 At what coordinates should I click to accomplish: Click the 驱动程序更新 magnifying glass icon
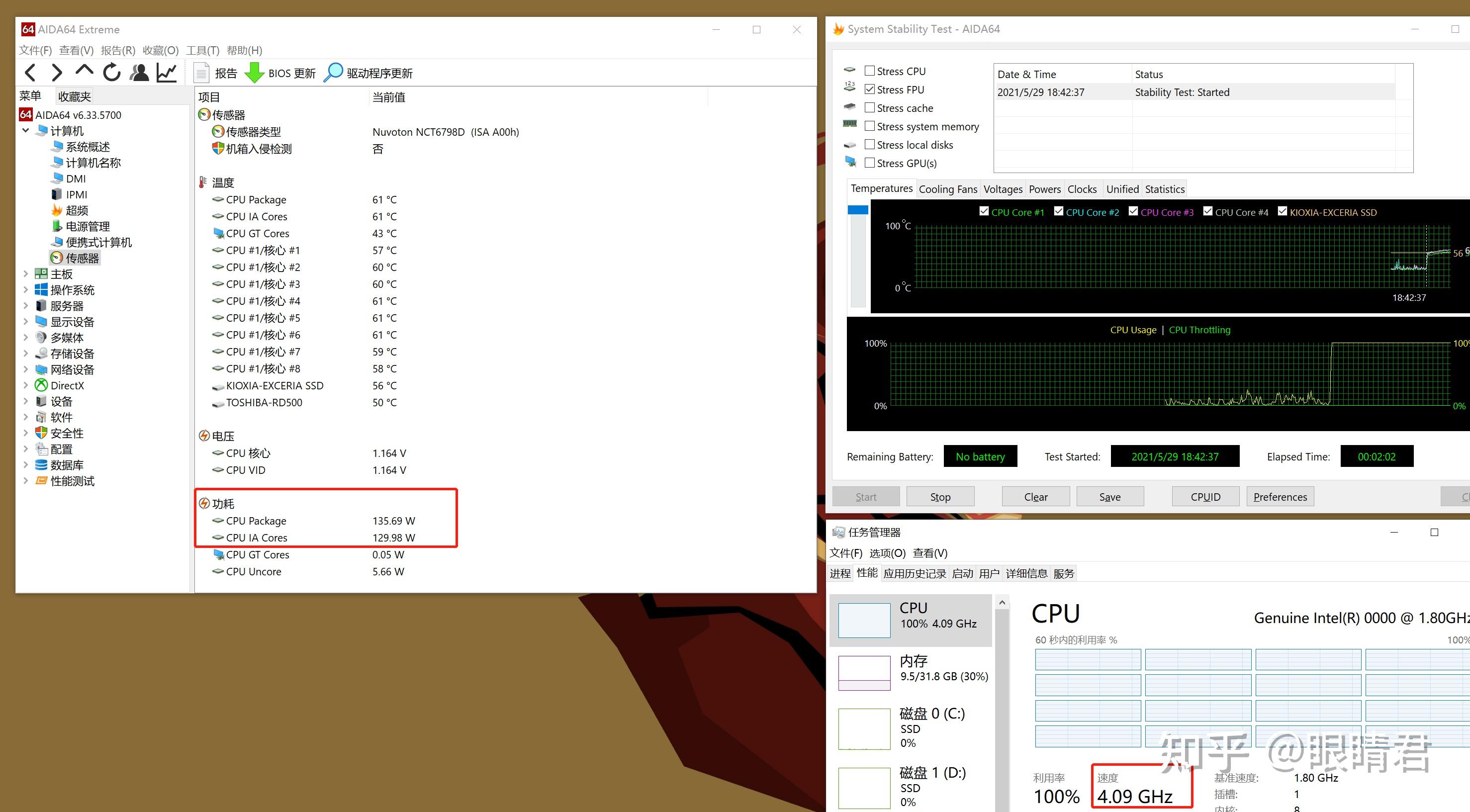333,73
